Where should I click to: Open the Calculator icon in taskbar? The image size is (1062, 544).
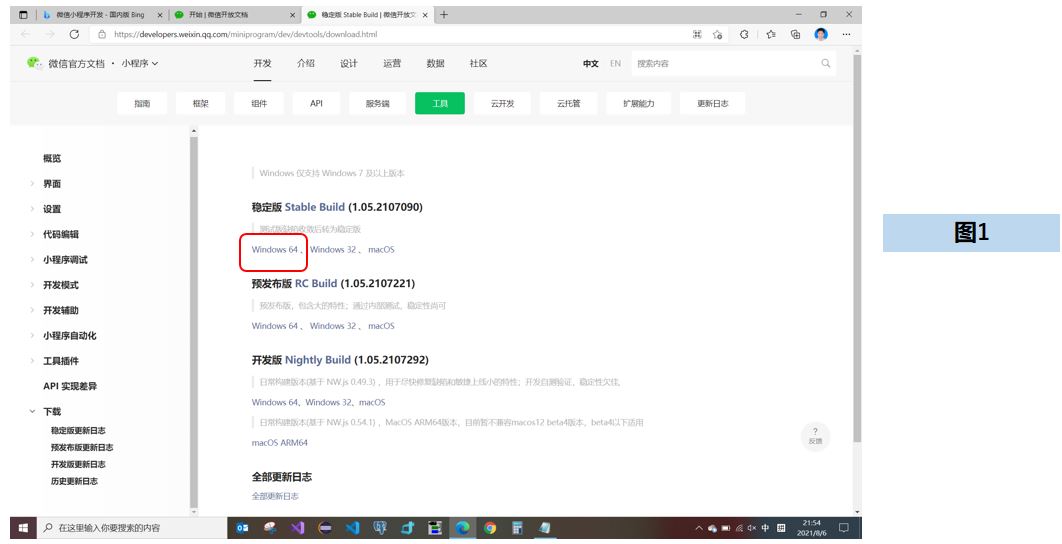coord(517,528)
